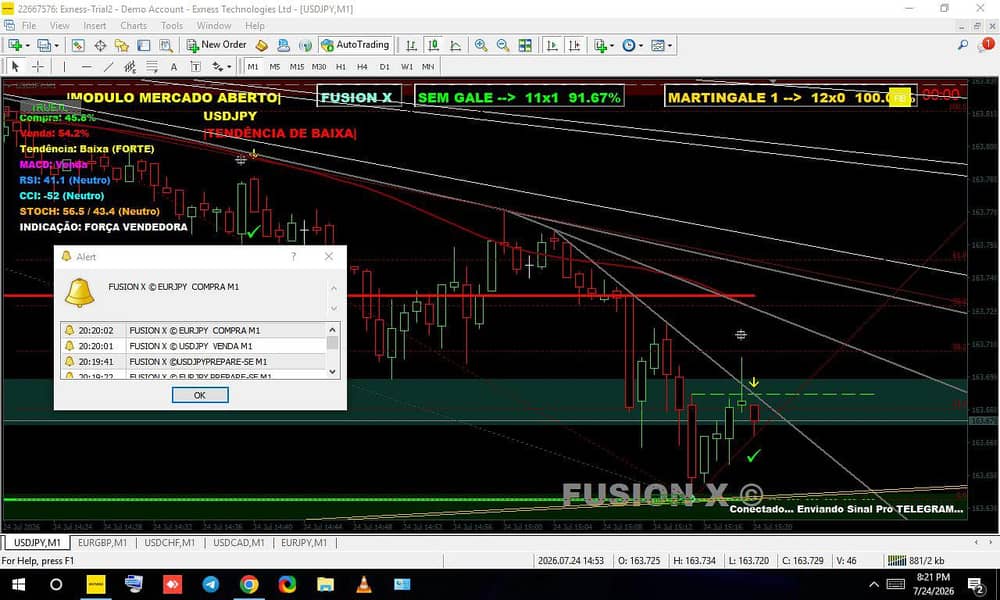Viewport: 1000px width, 600px height.
Task: Switch to H1 timeframe
Action: pos(341,66)
